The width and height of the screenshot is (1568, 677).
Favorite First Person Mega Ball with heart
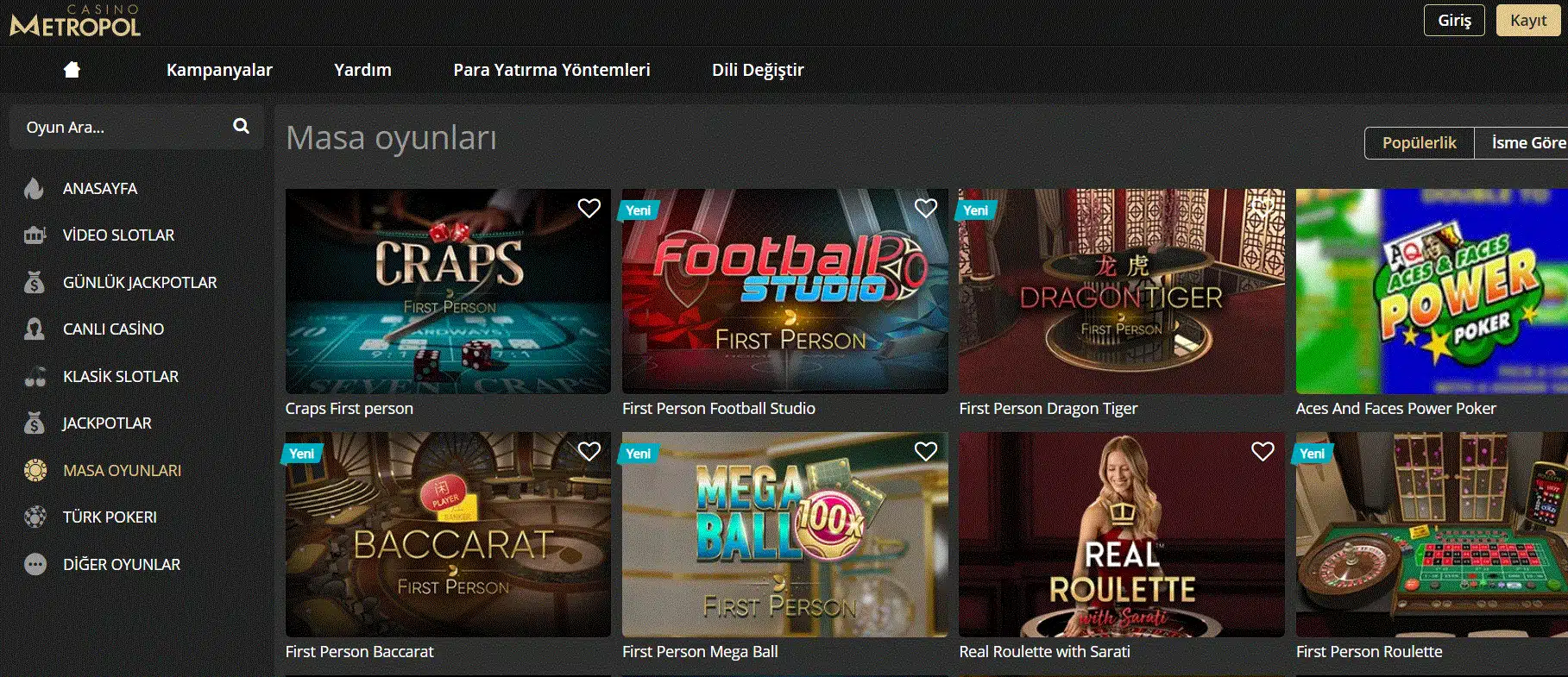[x=926, y=451]
